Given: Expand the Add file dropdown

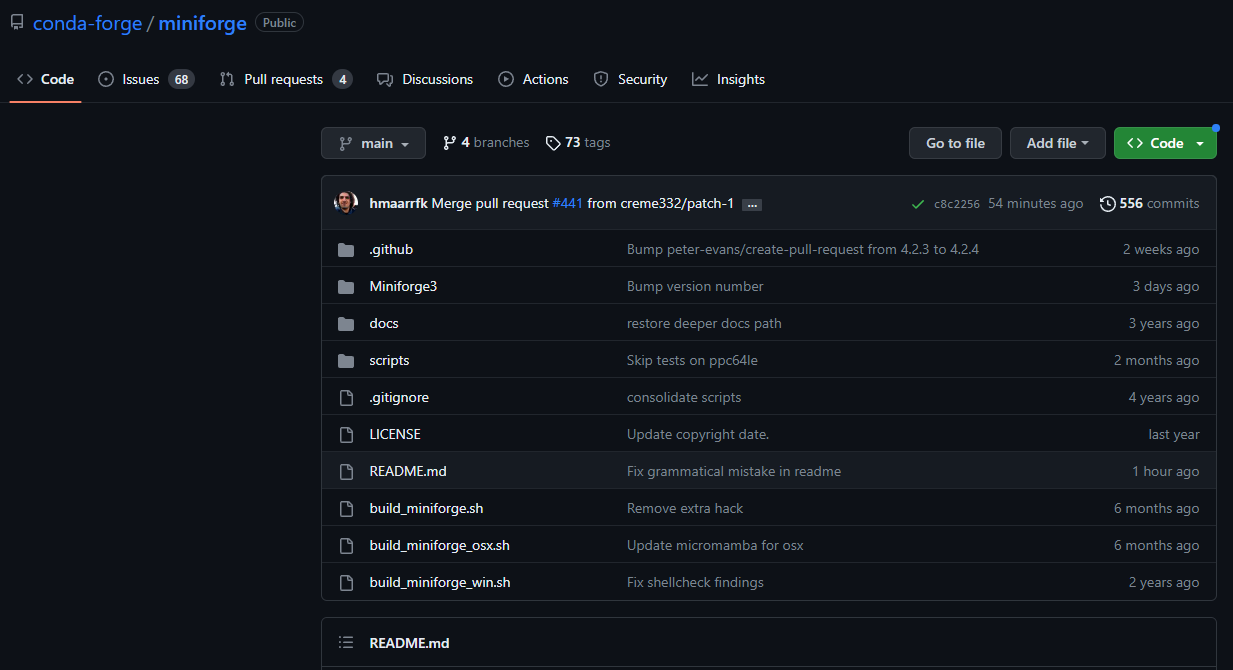Looking at the screenshot, I should click(x=1058, y=143).
